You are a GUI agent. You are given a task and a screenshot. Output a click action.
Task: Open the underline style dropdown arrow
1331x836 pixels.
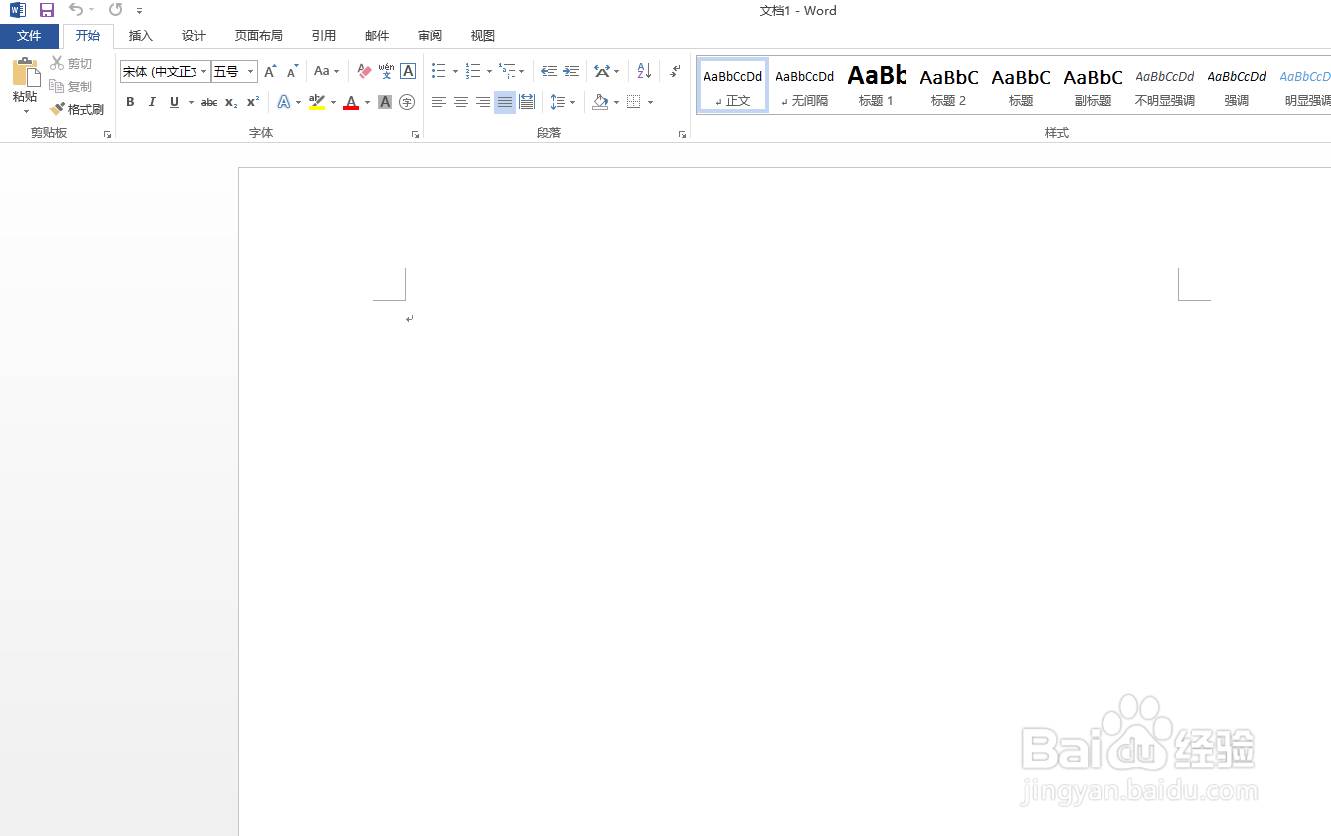191,102
